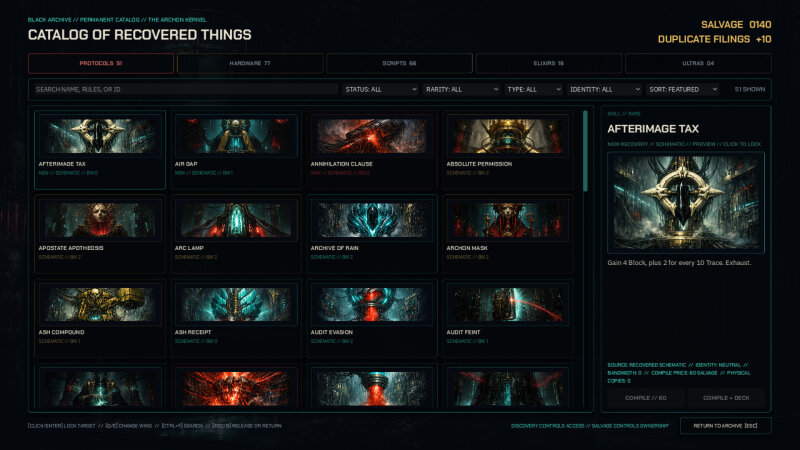This screenshot has width=800, height=450.
Task: Open the Ash Compound card
Action: [100, 318]
